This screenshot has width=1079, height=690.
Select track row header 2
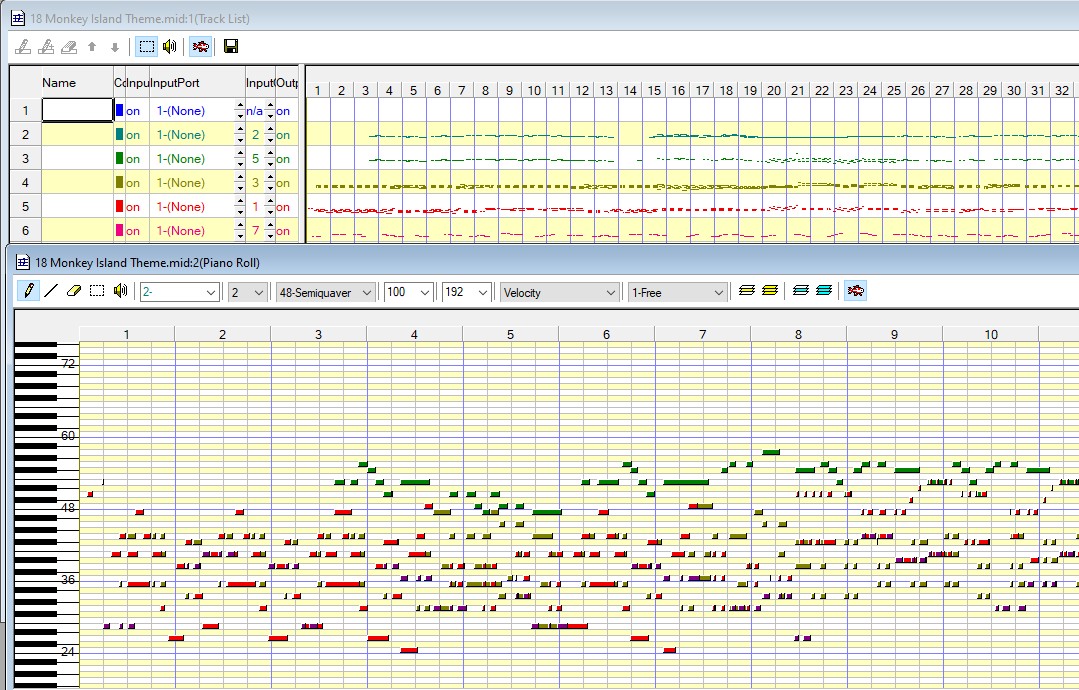point(25,135)
